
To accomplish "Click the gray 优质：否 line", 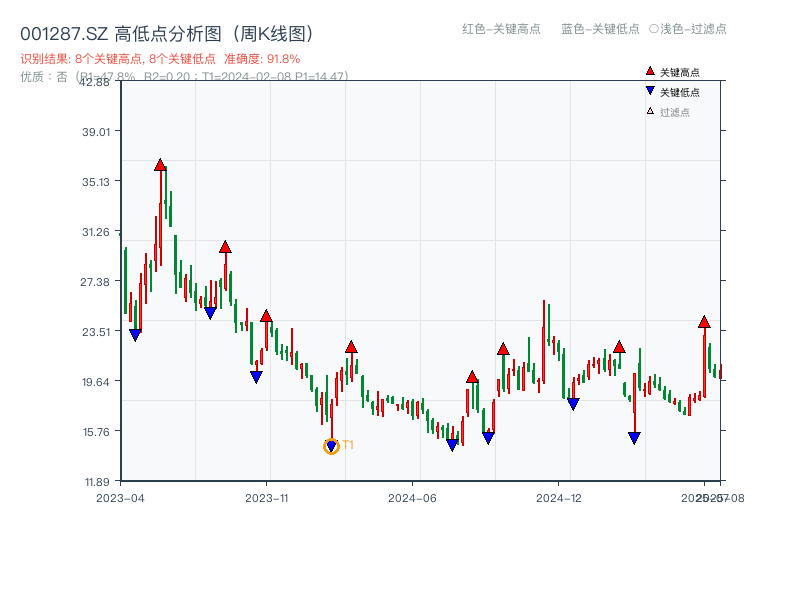I will pos(184,77).
